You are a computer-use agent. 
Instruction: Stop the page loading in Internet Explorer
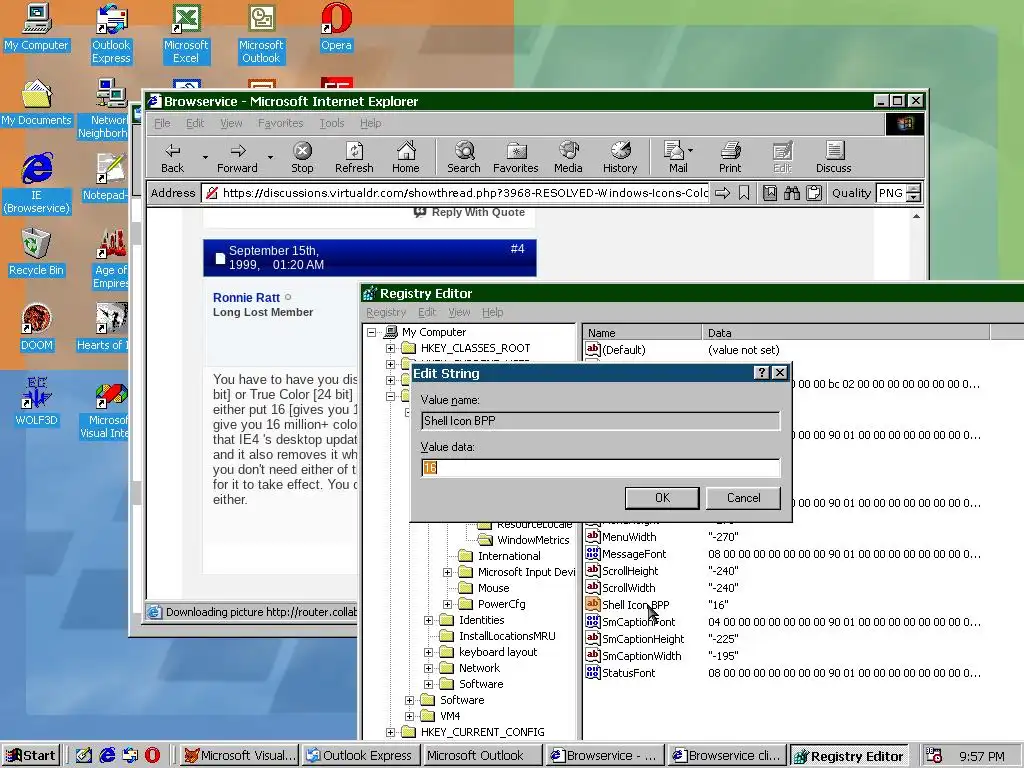(x=302, y=158)
